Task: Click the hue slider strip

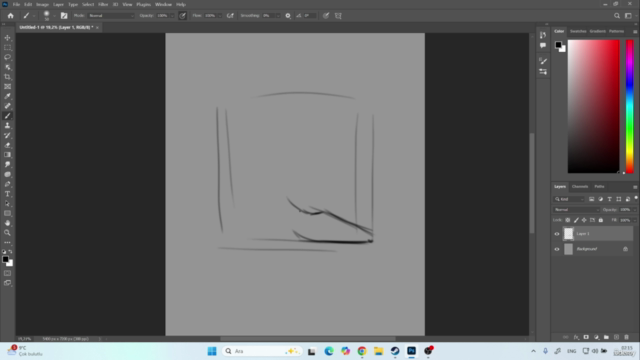Action: point(630,107)
